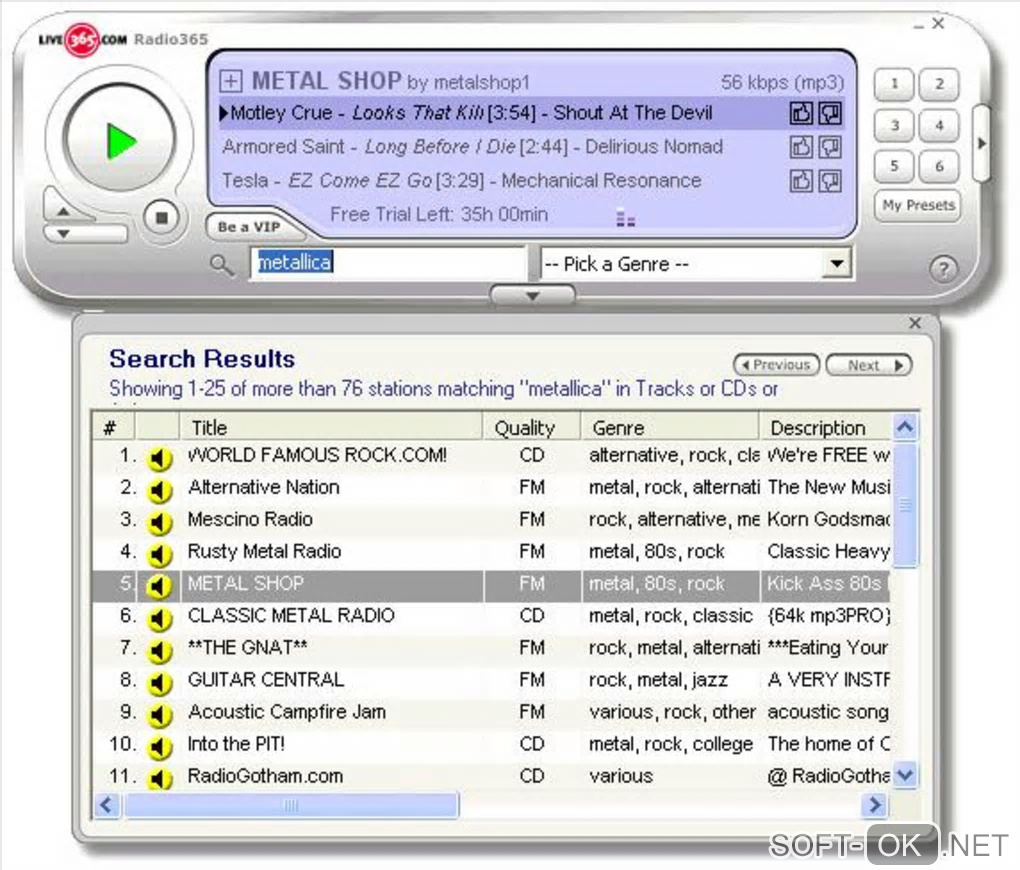This screenshot has height=870, width=1020.
Task: Click the Be a VIP button
Action: click(248, 227)
